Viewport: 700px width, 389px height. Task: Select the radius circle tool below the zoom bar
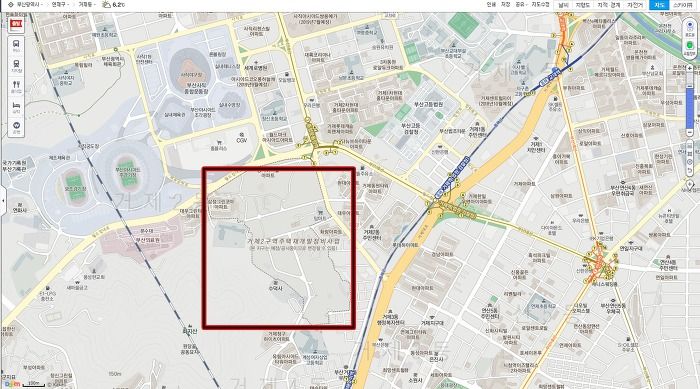pyautogui.click(x=690, y=162)
